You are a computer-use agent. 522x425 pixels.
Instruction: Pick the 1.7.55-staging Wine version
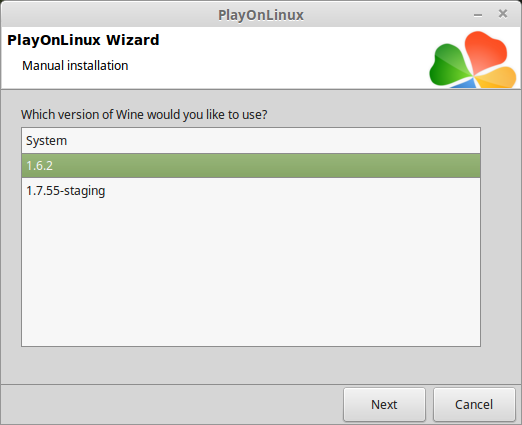(251, 191)
